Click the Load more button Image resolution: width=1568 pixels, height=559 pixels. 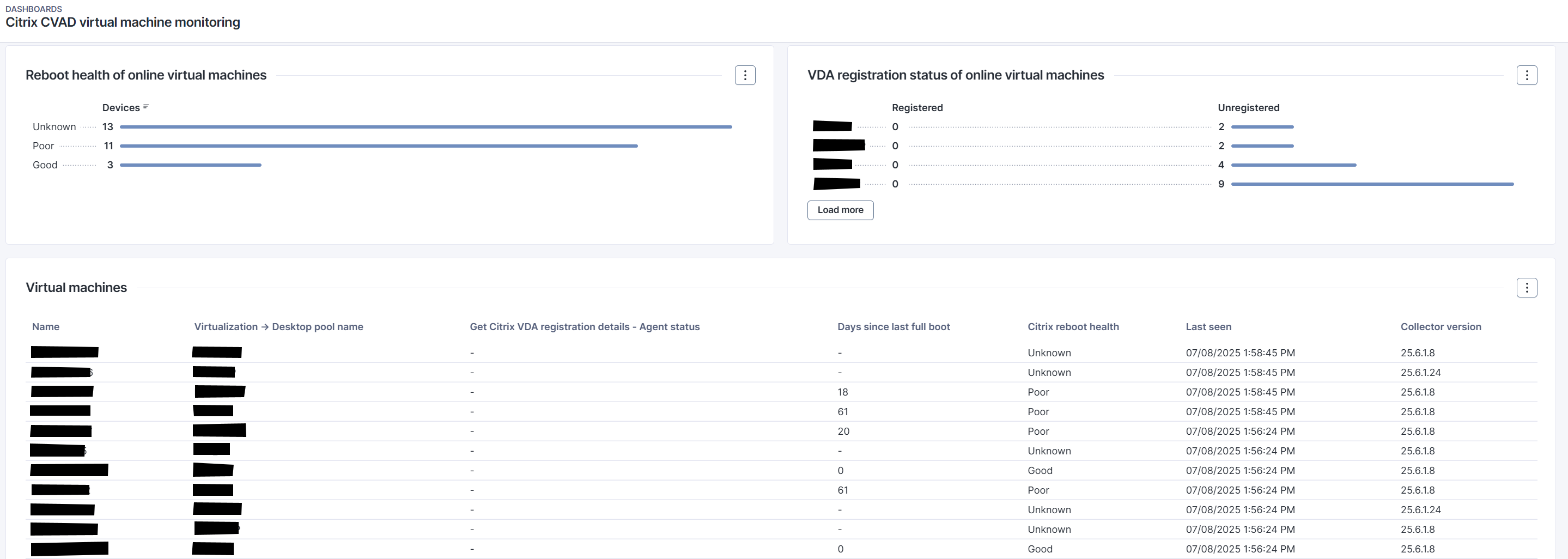point(840,210)
